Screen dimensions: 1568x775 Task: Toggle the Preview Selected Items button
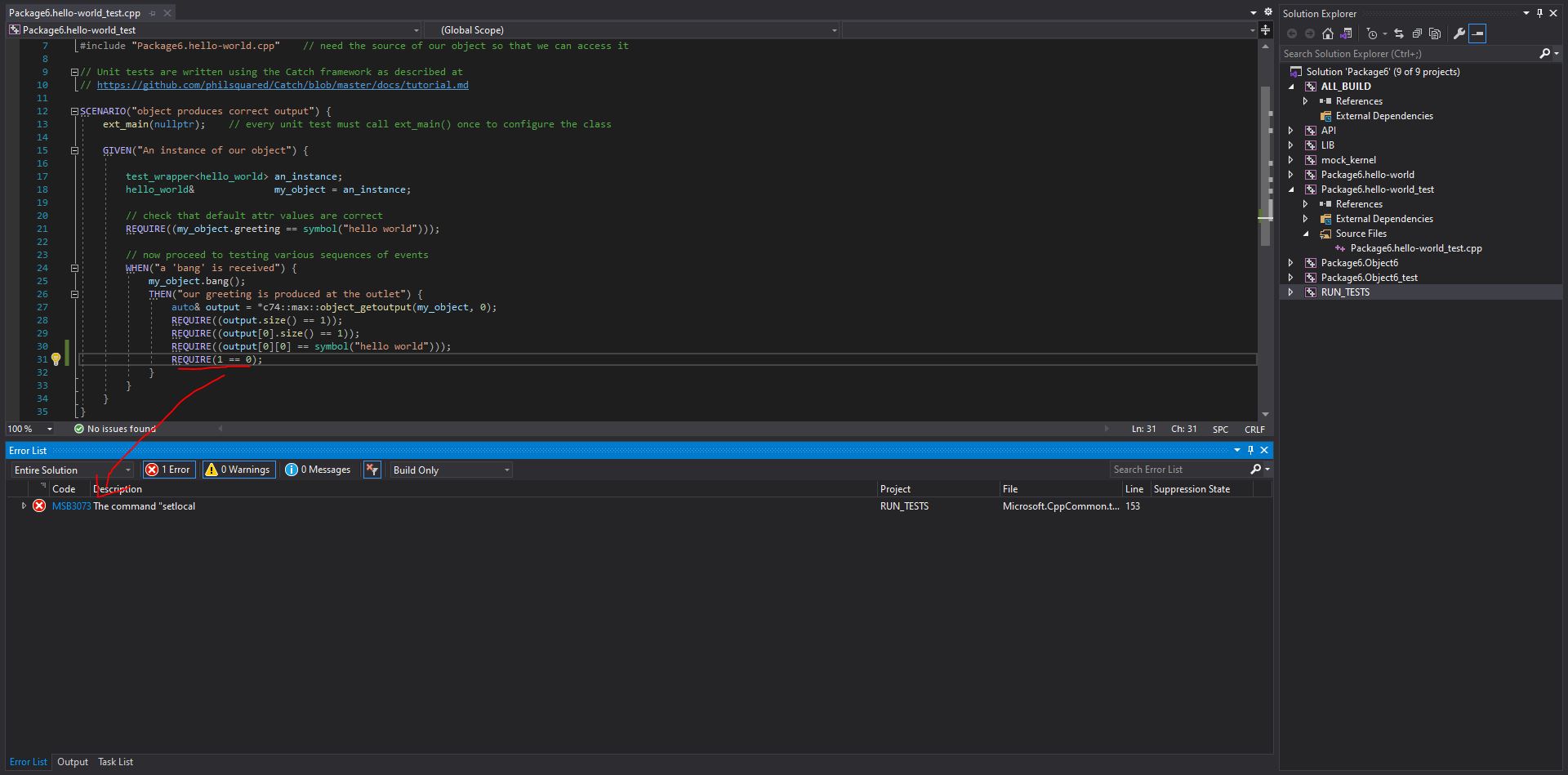tap(1477, 33)
